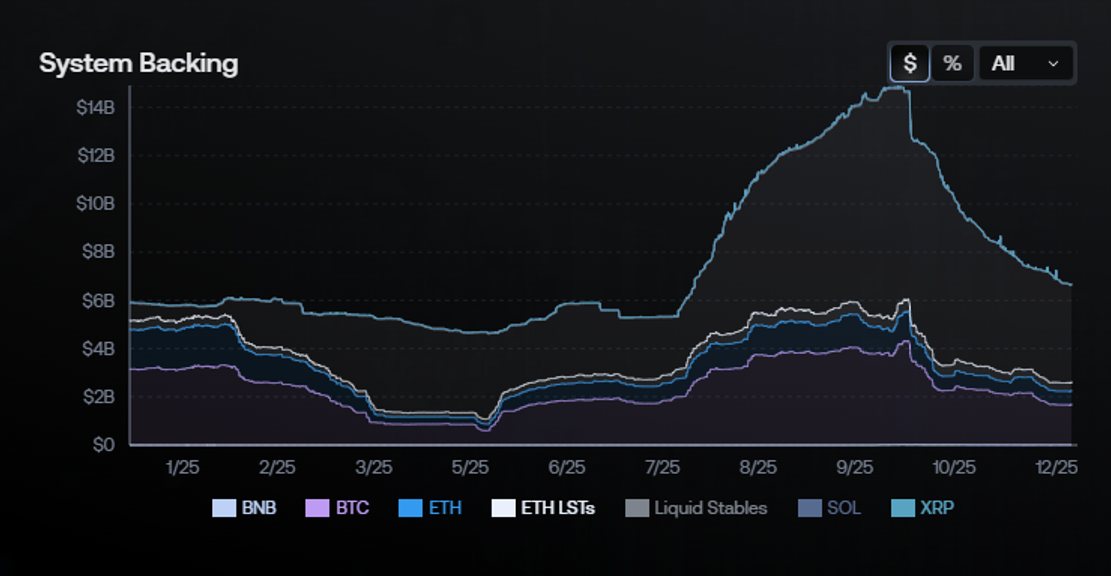Viewport: 1111px width, 576px height.
Task: Click the blue ETH legend square
Action: (x=411, y=508)
